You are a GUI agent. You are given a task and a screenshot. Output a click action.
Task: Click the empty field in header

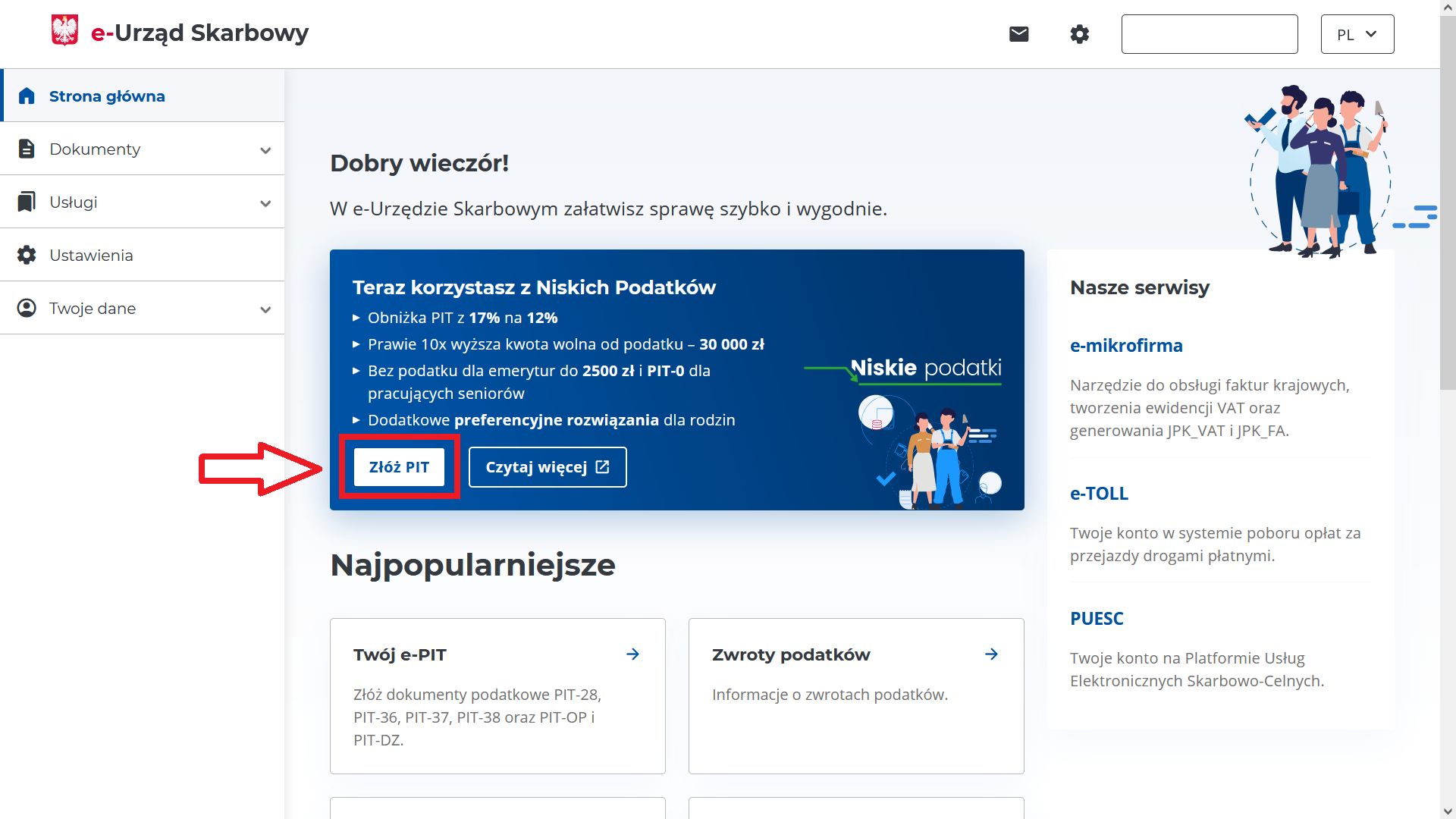[1209, 34]
